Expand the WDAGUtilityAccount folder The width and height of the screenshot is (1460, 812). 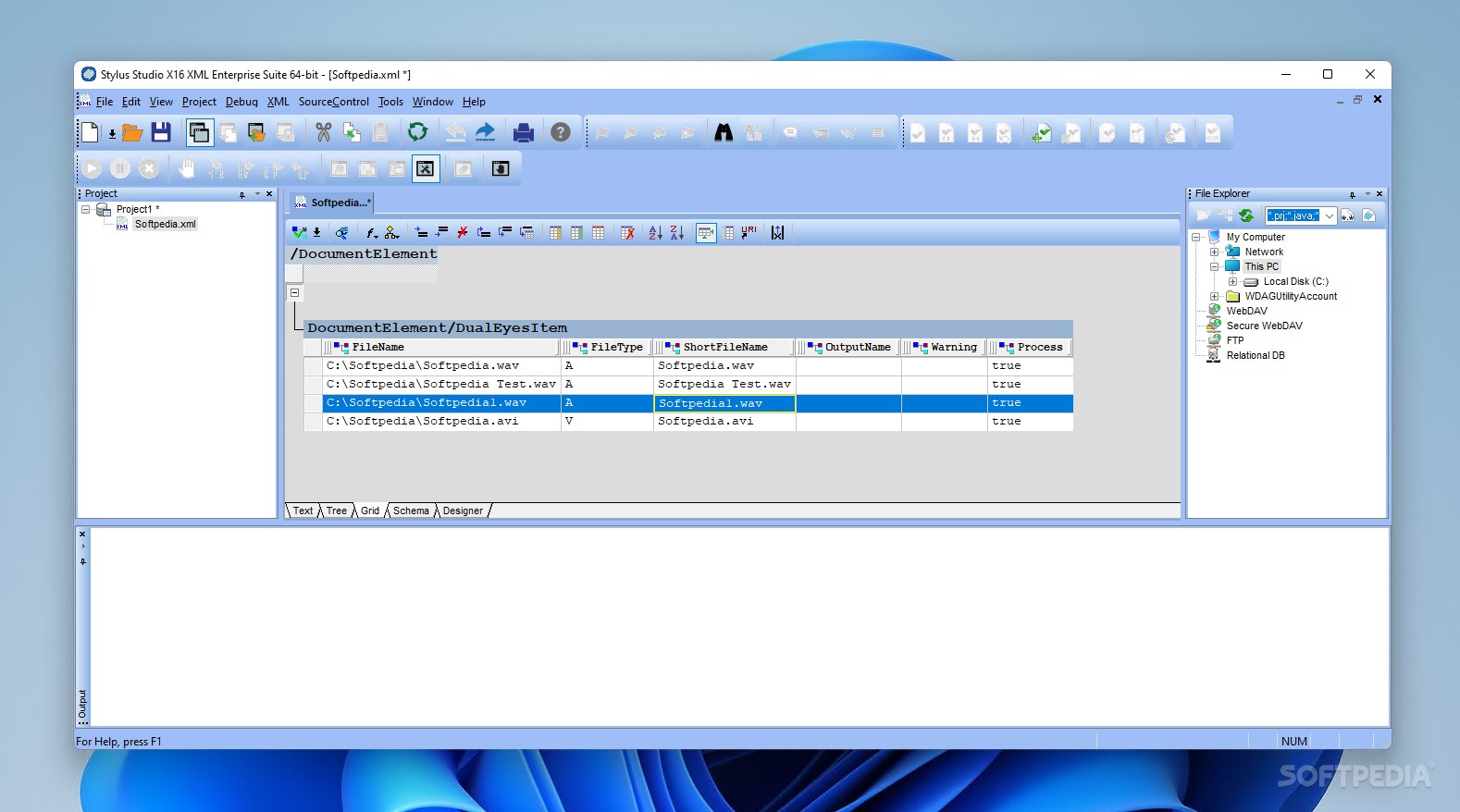pos(1215,296)
